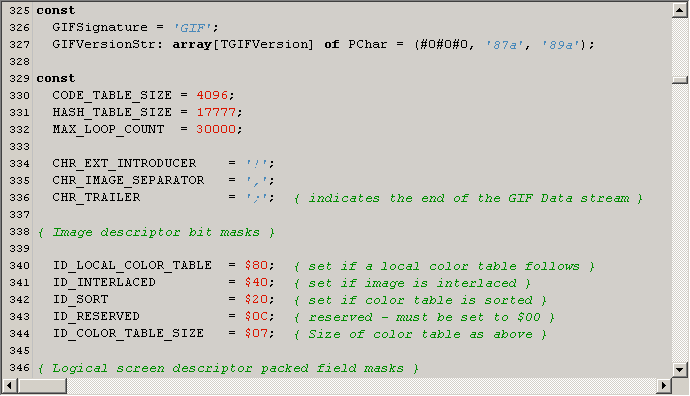Image resolution: width=690 pixels, height=396 pixels.
Task: Click the PChar type on line 327
Action: (367, 44)
